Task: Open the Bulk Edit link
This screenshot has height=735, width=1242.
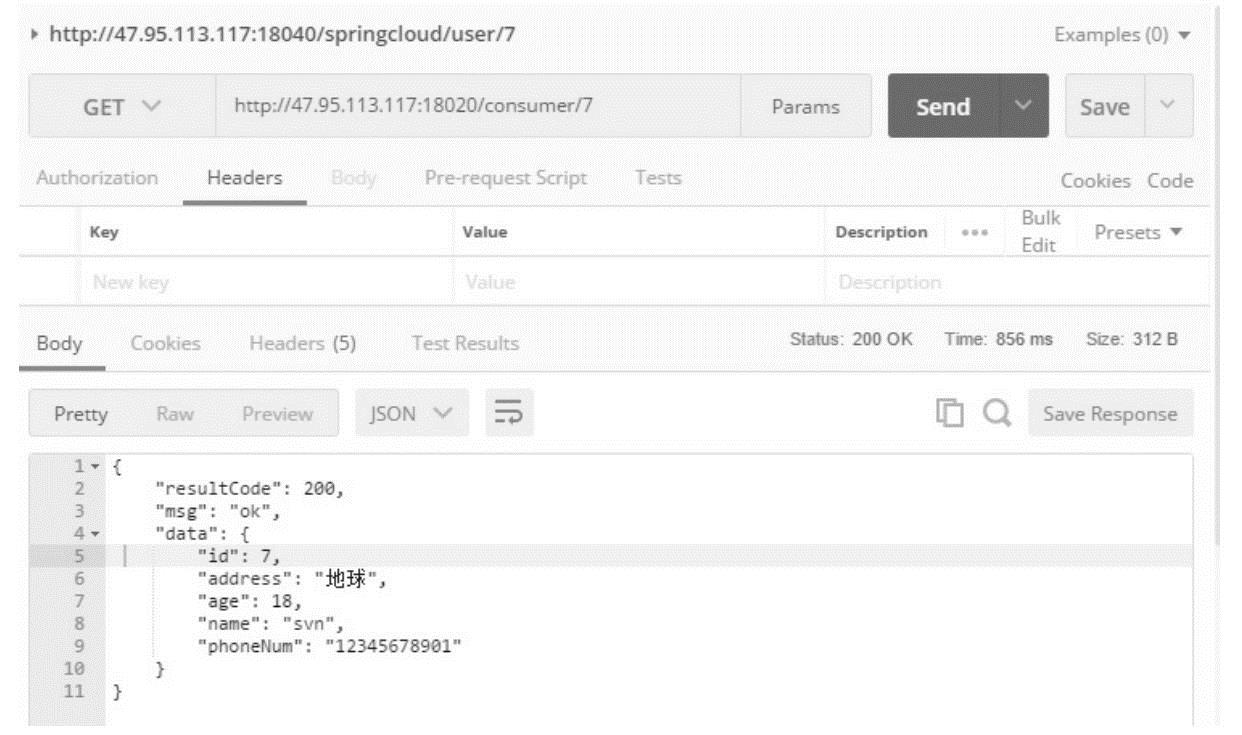Action: [x=1039, y=232]
